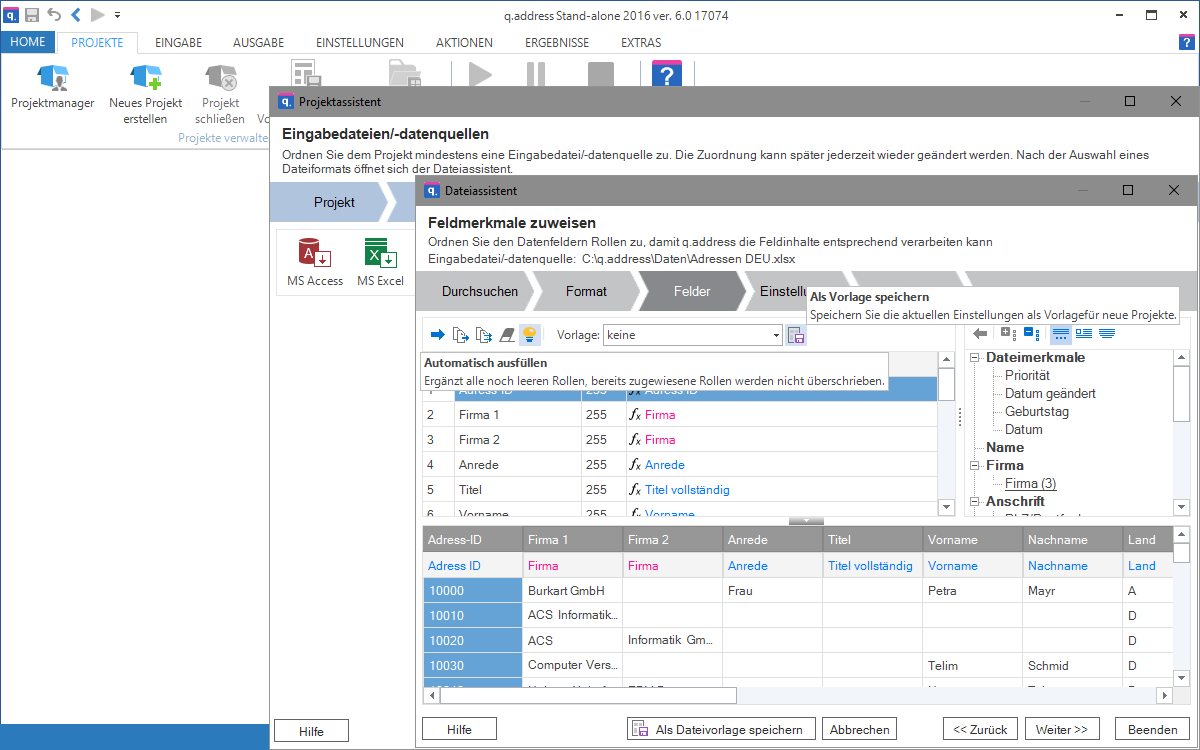This screenshot has width=1200, height=750.
Task: Click the play icon in the ribbon
Action: click(x=480, y=76)
